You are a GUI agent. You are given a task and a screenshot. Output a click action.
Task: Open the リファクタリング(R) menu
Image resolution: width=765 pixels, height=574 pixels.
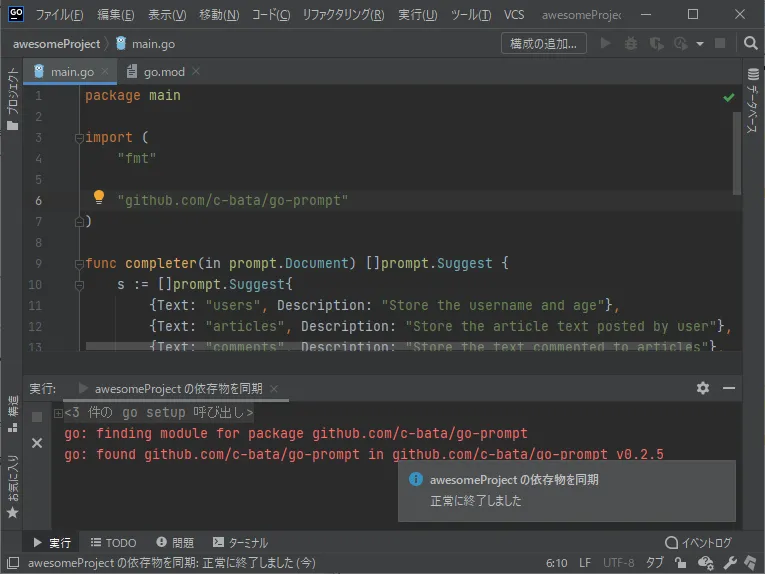point(343,15)
